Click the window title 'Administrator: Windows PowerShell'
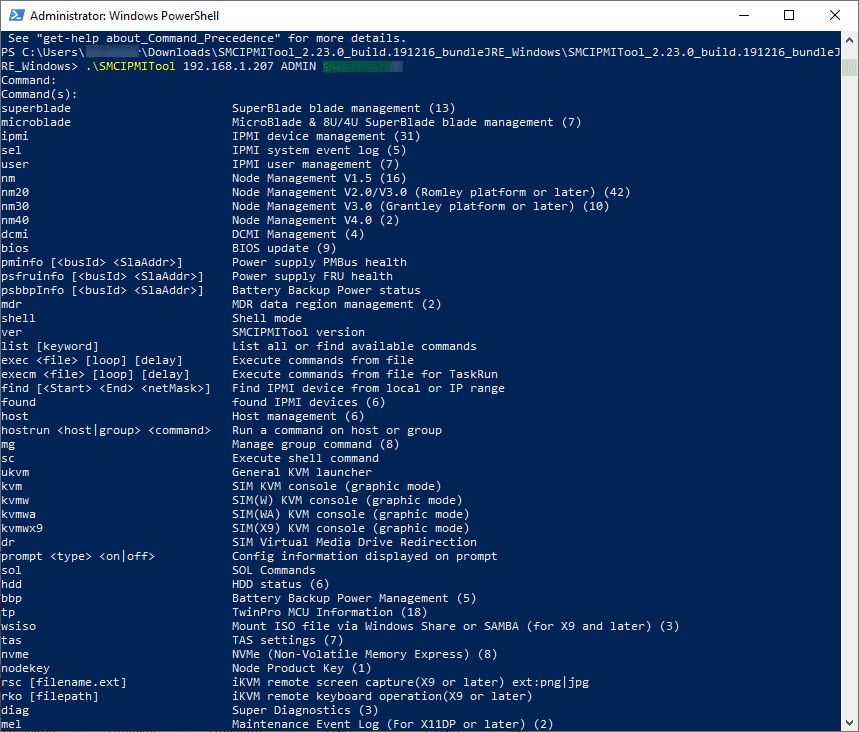The width and height of the screenshot is (859, 732). click(124, 15)
